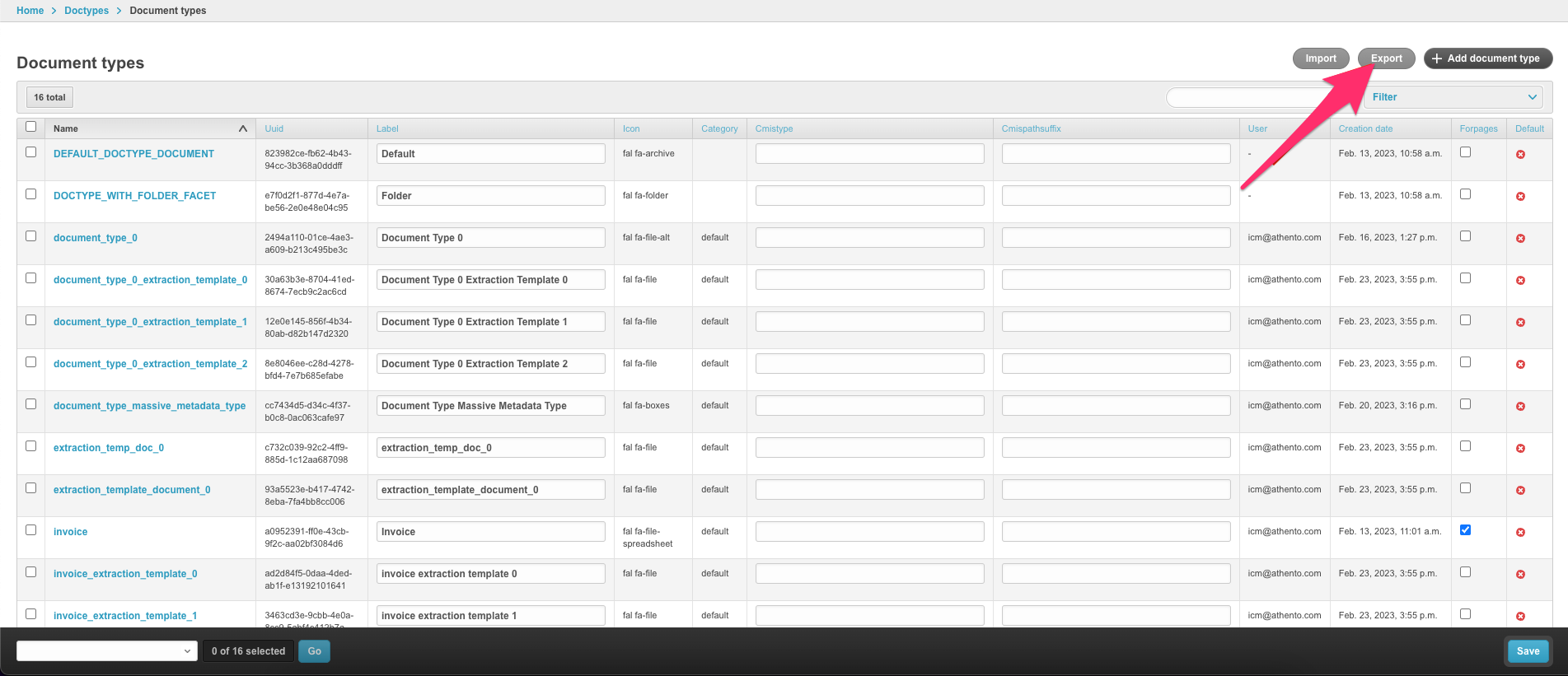Open the bulk action dropdown at bottom

106,651
